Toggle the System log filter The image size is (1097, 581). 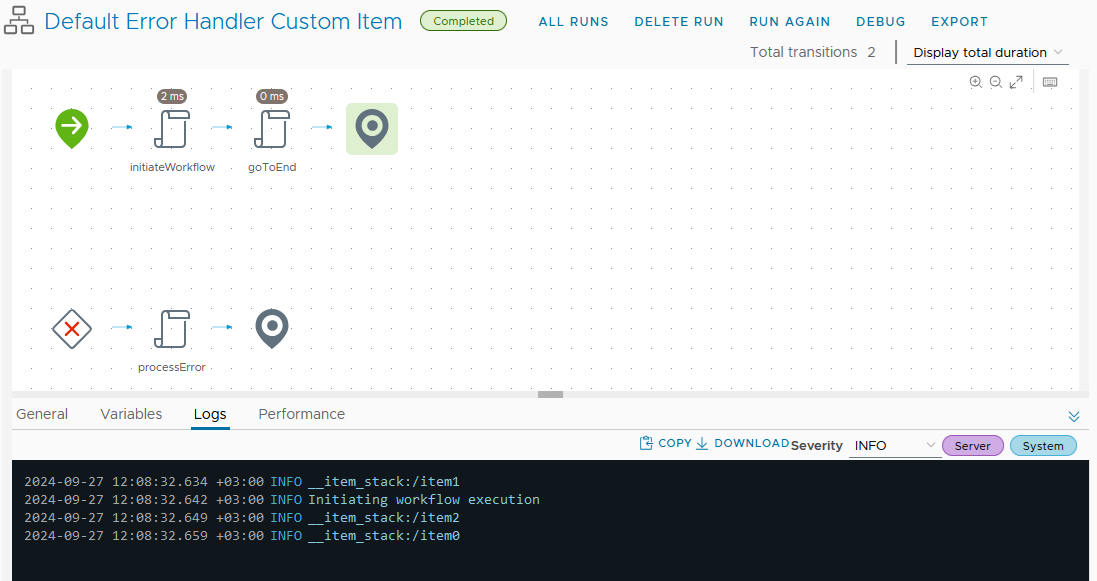point(1043,446)
